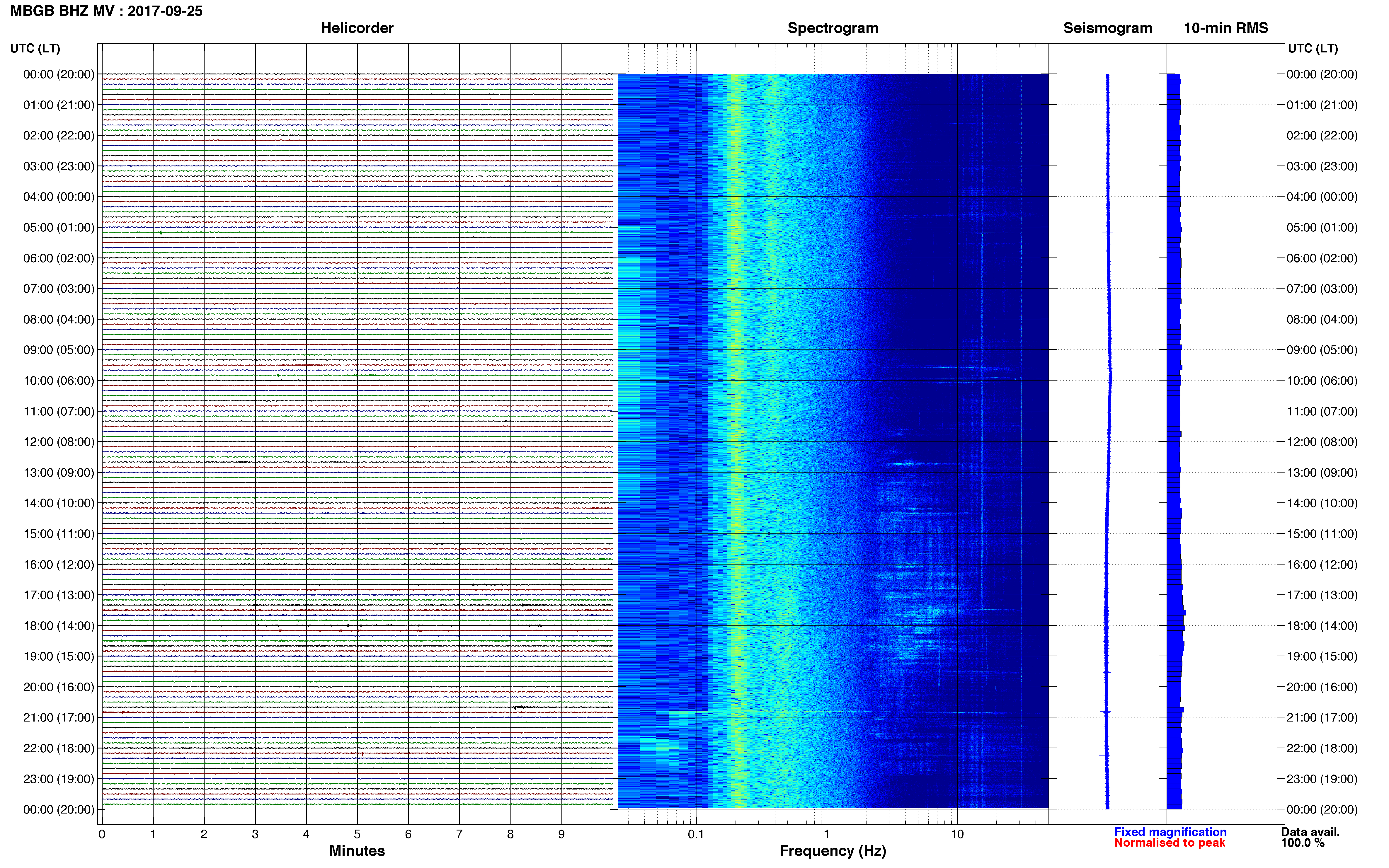Image resolution: width=1389 pixels, height=868 pixels.
Task: Select the "Helicorder" panel heading
Action: tap(357, 28)
